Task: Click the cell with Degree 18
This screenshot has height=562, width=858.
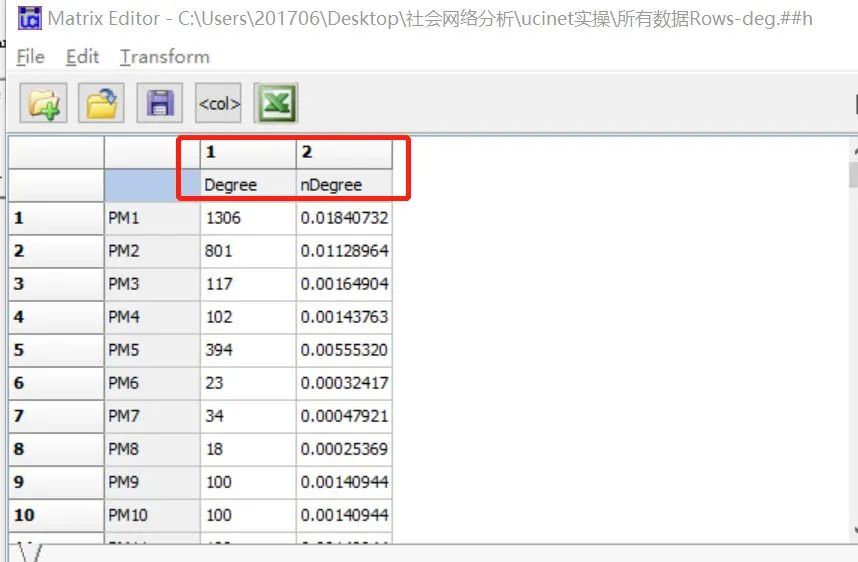Action: pyautogui.click(x=248, y=449)
